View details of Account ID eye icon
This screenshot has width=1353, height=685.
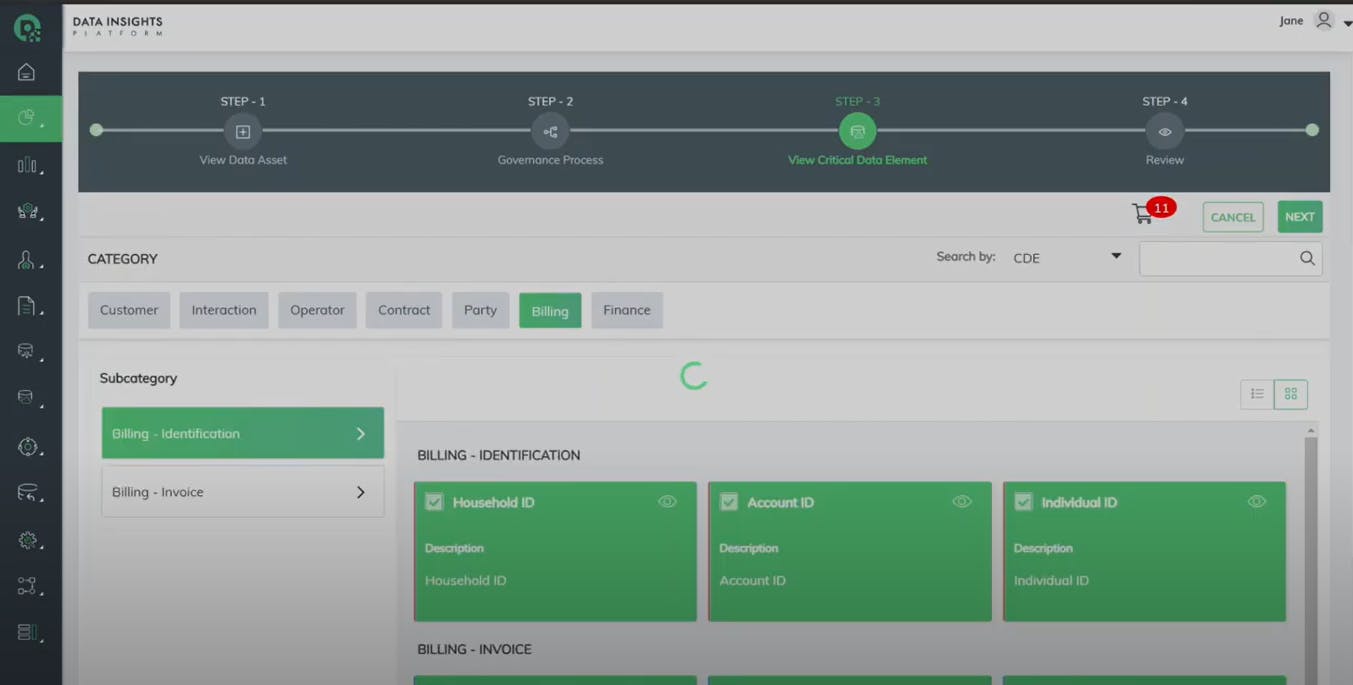[962, 502]
